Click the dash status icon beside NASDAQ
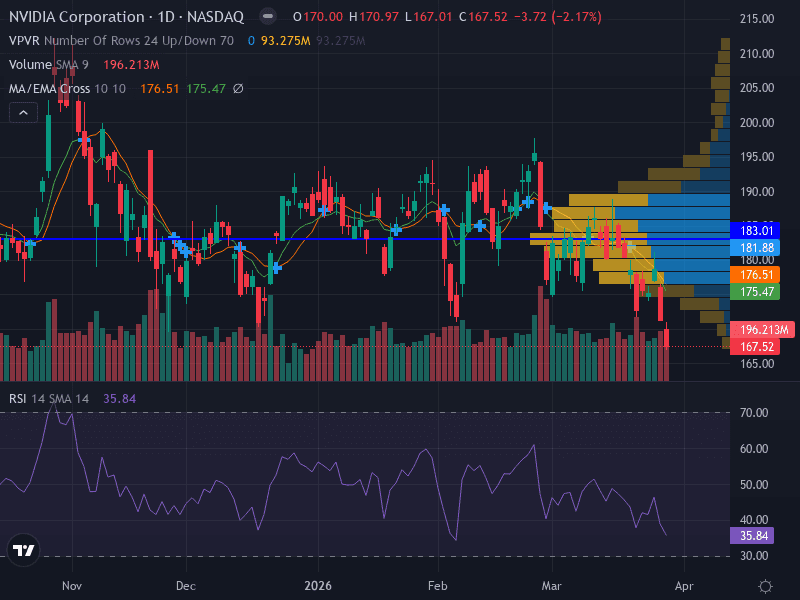 coord(267,16)
